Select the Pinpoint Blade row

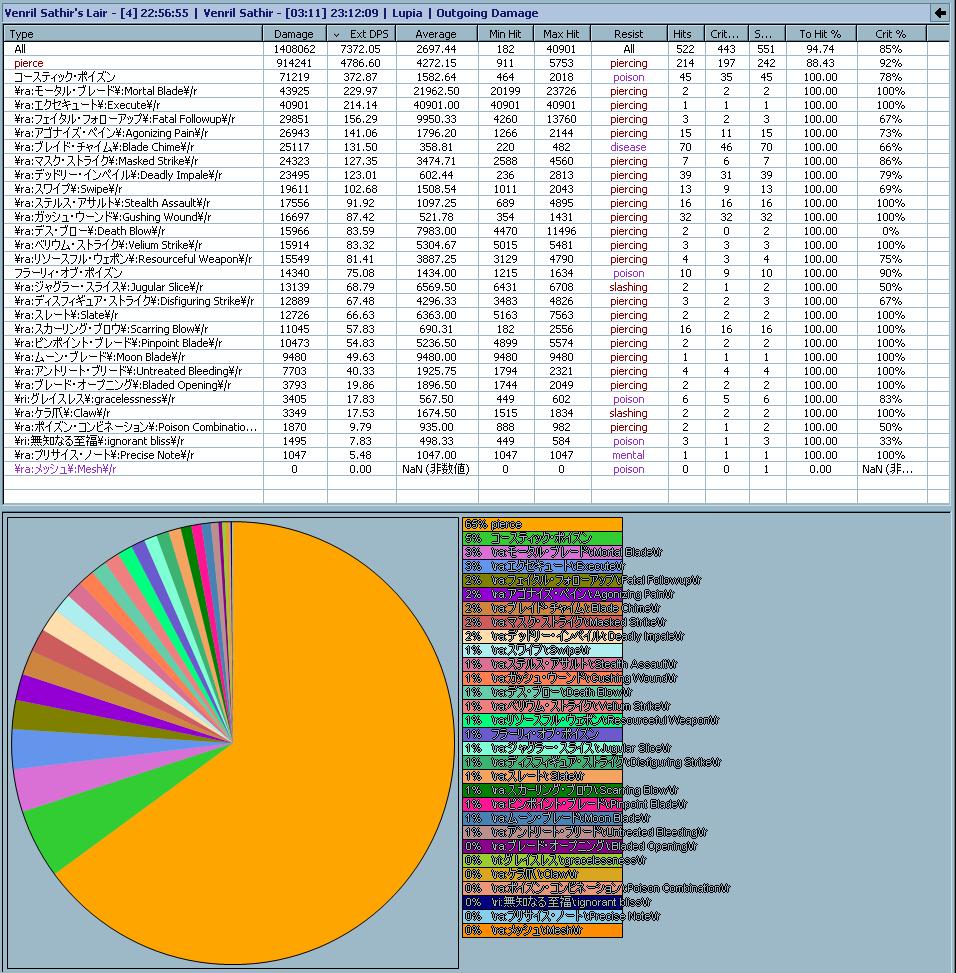coord(476,343)
